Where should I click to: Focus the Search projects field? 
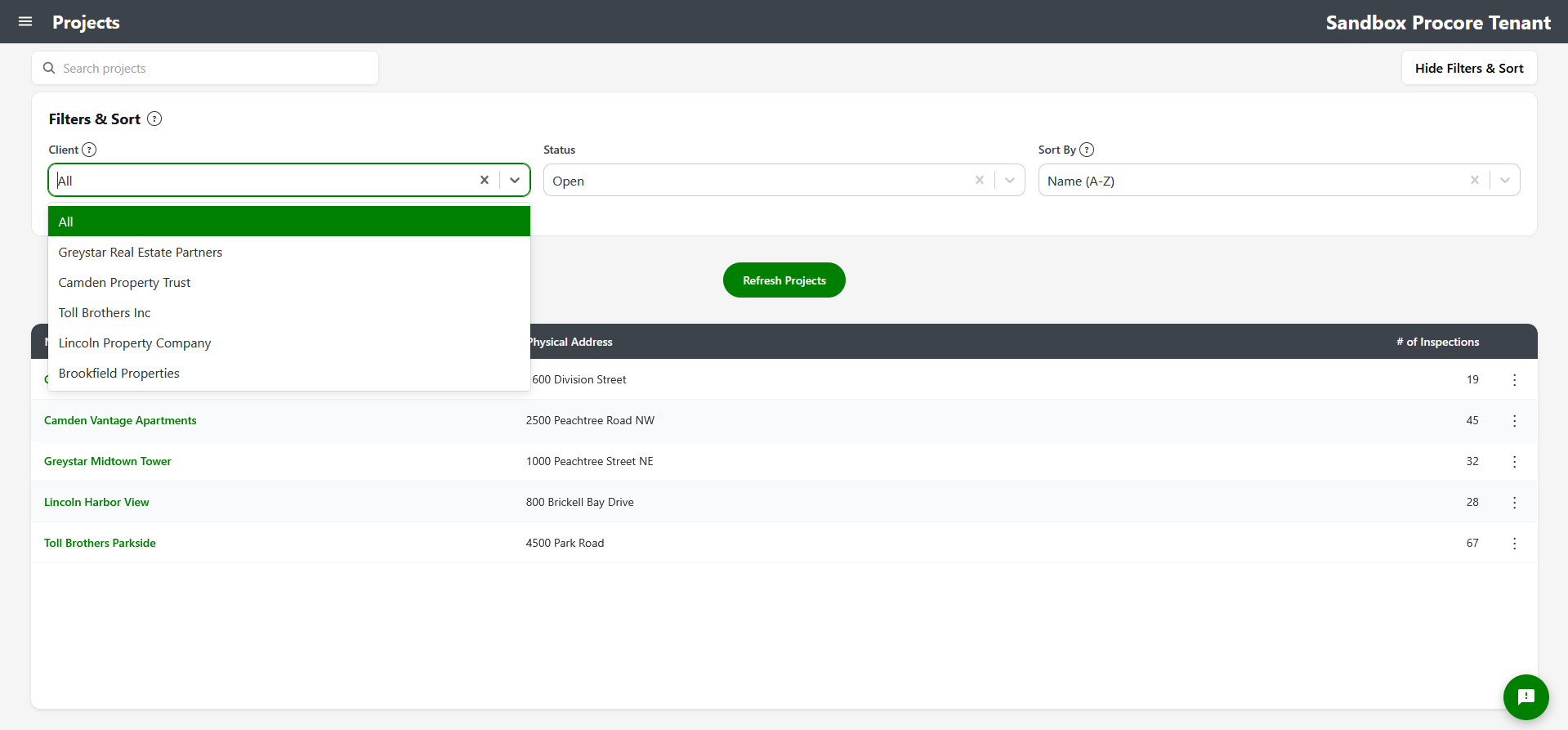coord(205,68)
